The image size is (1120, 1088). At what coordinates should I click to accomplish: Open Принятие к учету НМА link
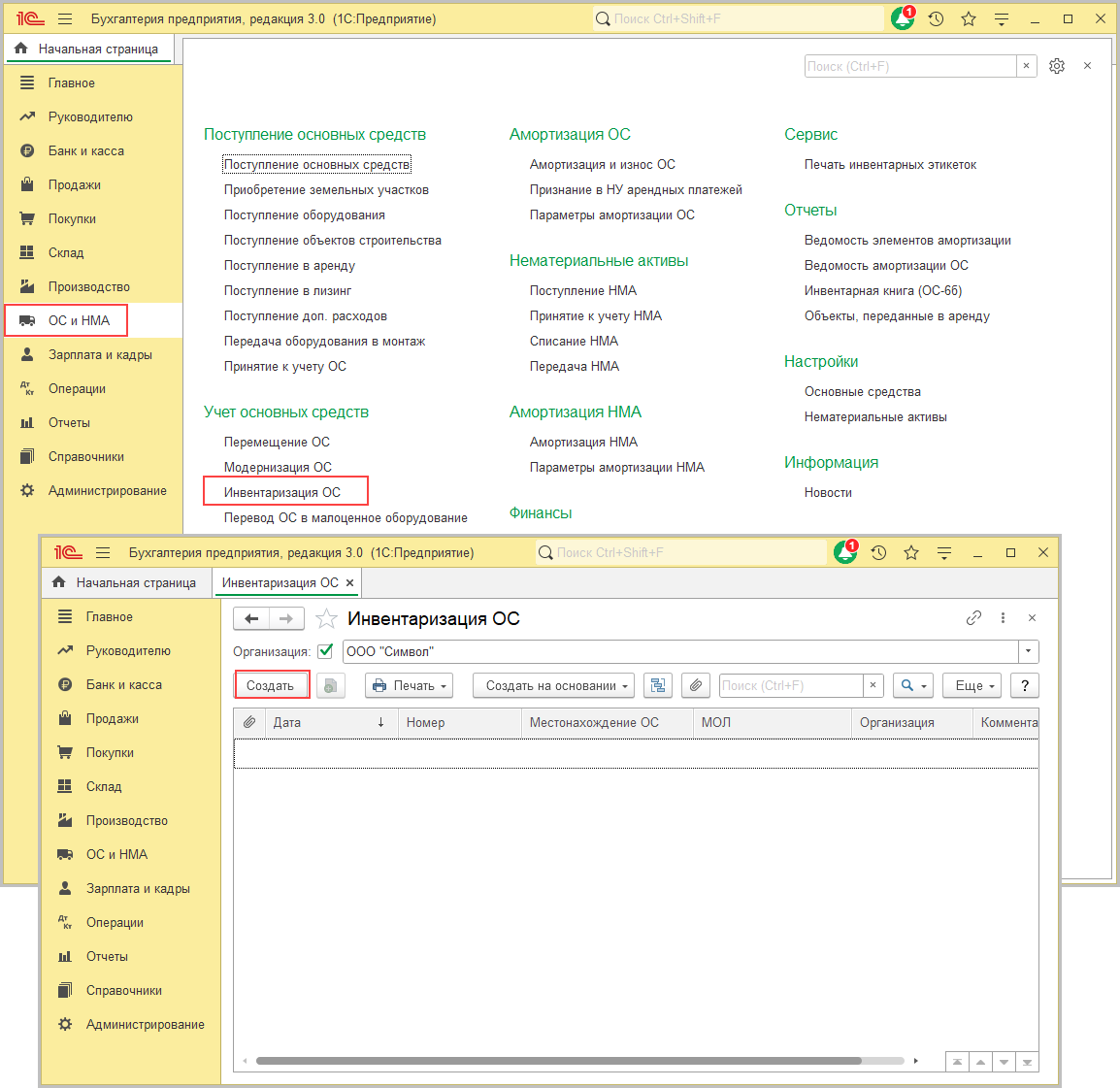coord(596,315)
